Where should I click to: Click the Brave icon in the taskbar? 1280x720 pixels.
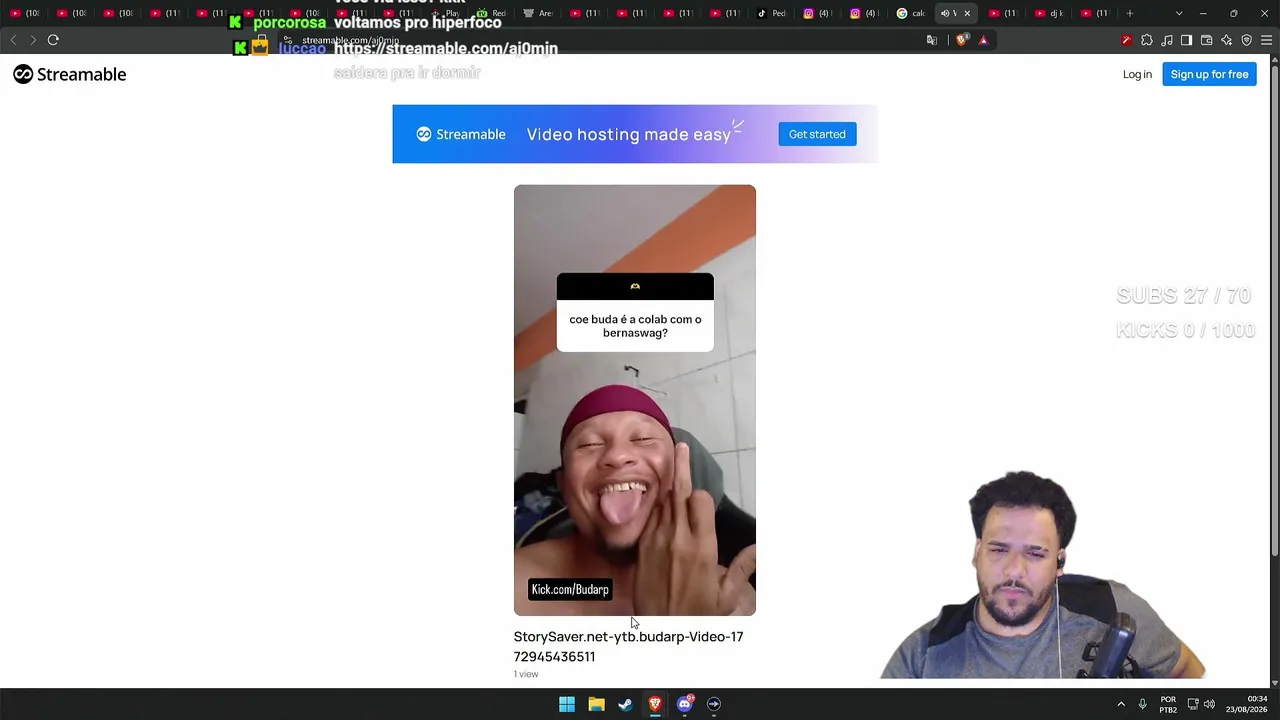pyautogui.click(x=655, y=704)
